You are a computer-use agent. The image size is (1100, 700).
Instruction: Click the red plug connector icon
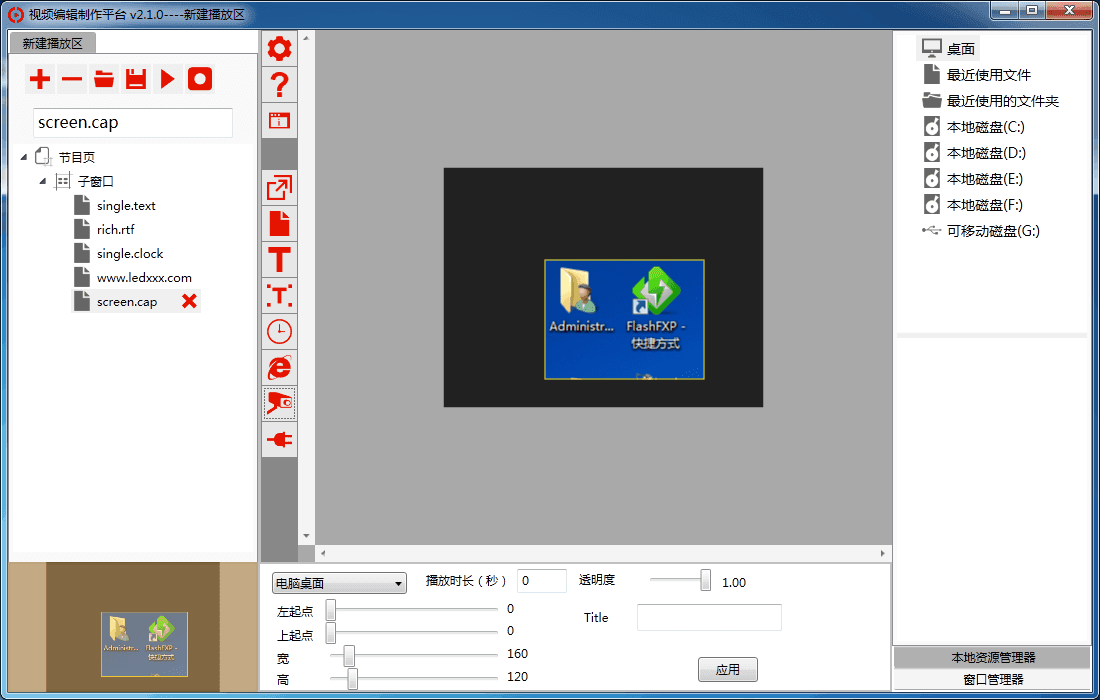click(x=279, y=440)
